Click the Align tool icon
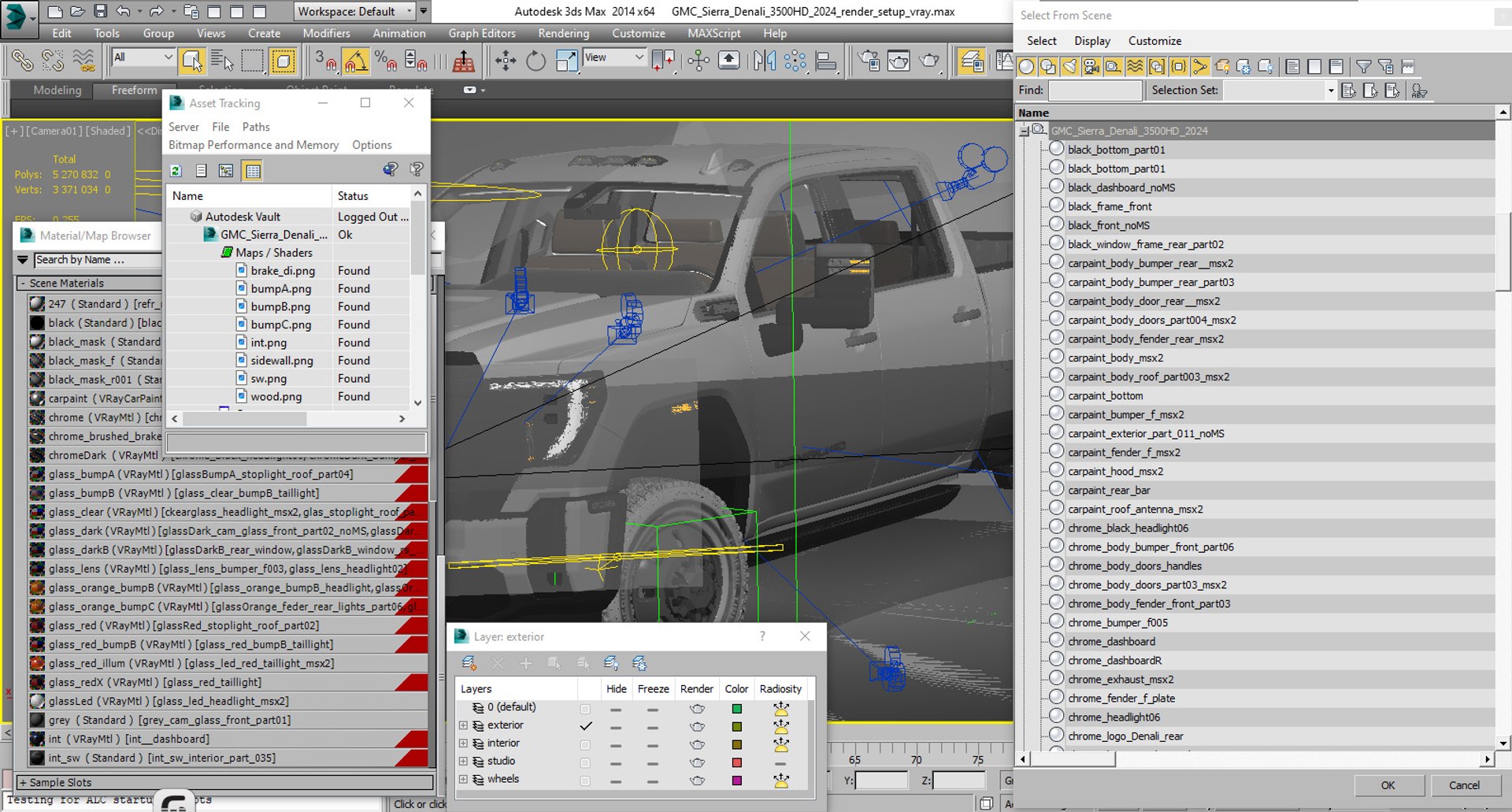The width and height of the screenshot is (1512, 812). 825,61
